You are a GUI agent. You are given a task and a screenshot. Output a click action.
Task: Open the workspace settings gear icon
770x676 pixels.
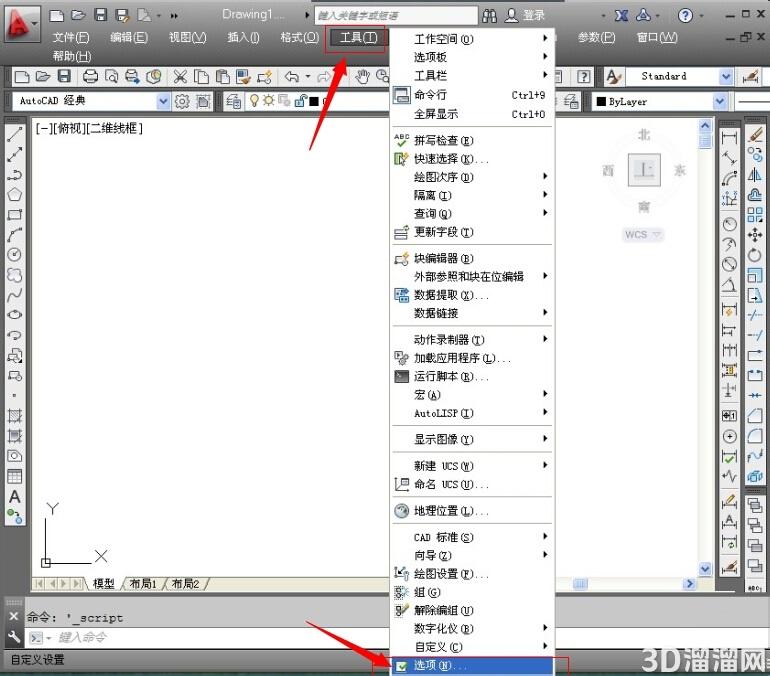182,101
